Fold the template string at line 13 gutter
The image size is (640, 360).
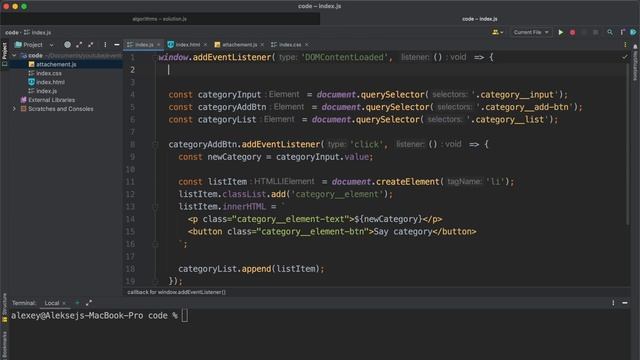tap(155, 207)
